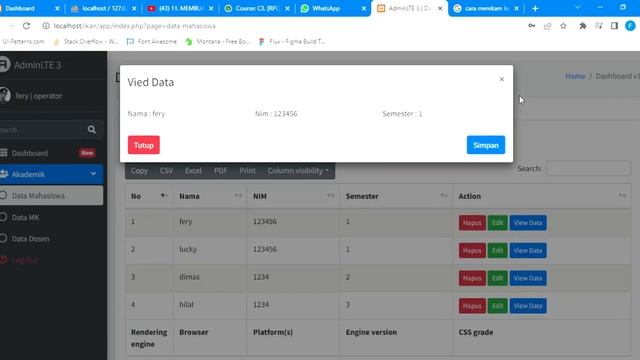The image size is (640, 360).
Task: Reload the page with refresh icon
Action: pos(27,26)
